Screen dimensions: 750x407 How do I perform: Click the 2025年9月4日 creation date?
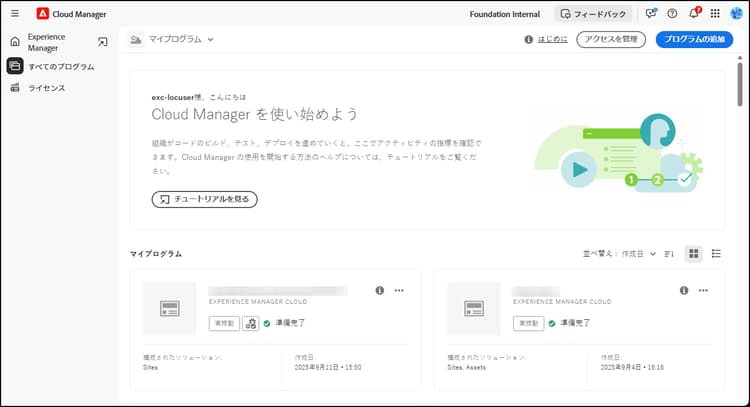coord(632,367)
